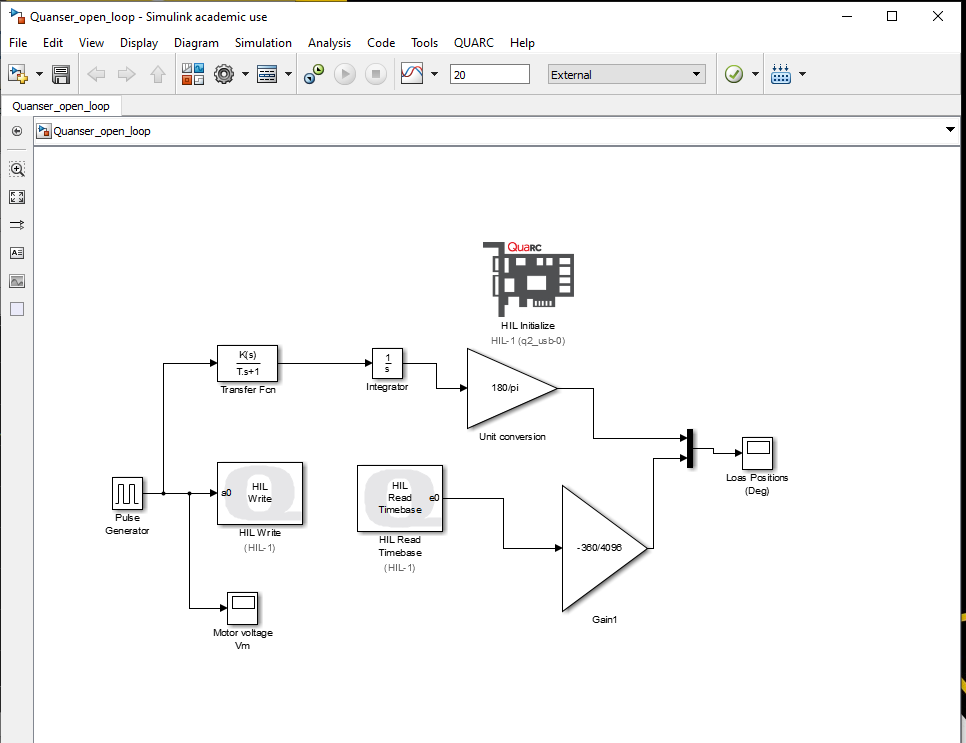Viewport: 966px width, 743px height.
Task: Open Model Configuration Parameters gear icon
Action: (x=224, y=73)
